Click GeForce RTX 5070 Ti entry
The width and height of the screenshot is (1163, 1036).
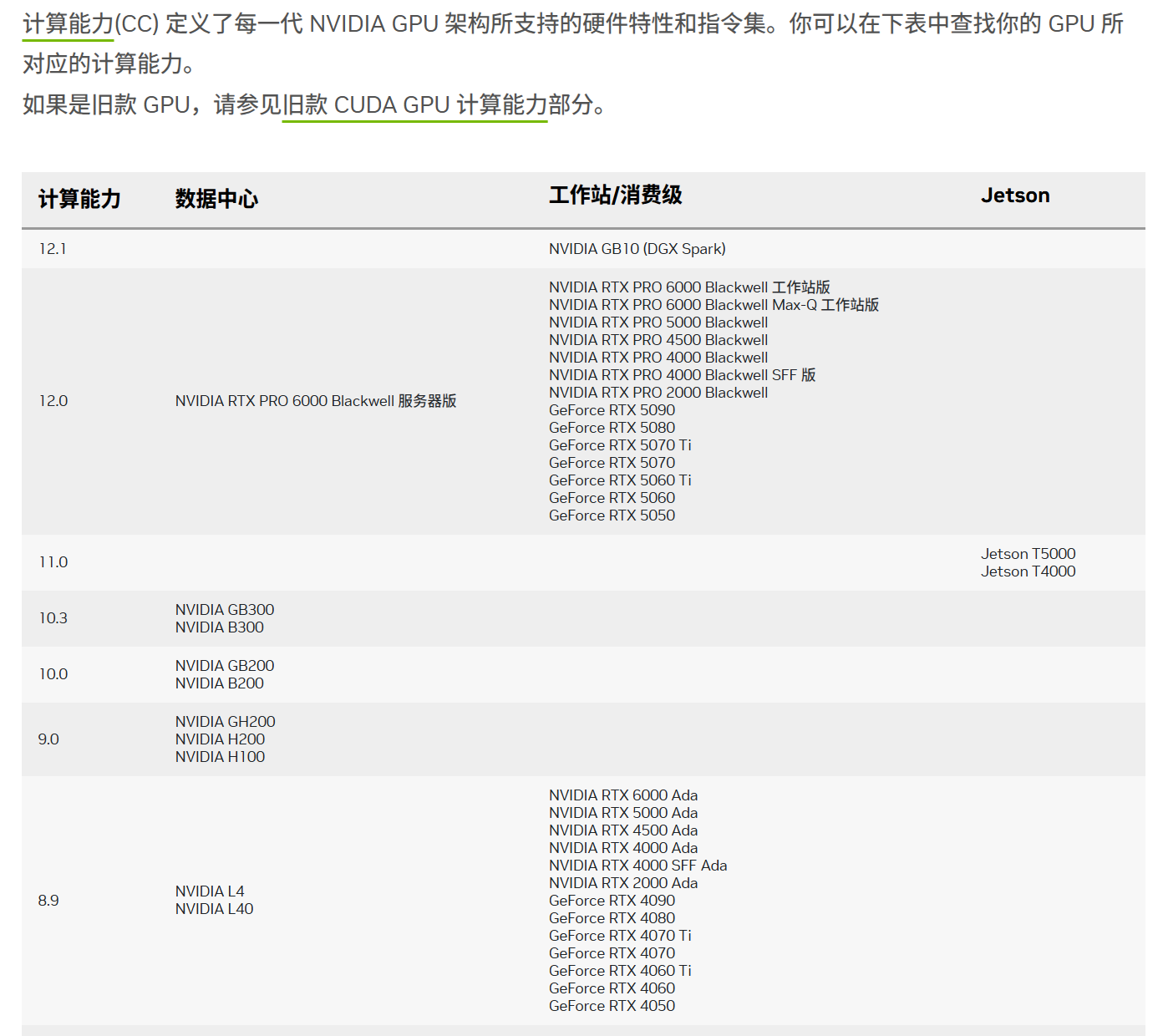pos(620,445)
